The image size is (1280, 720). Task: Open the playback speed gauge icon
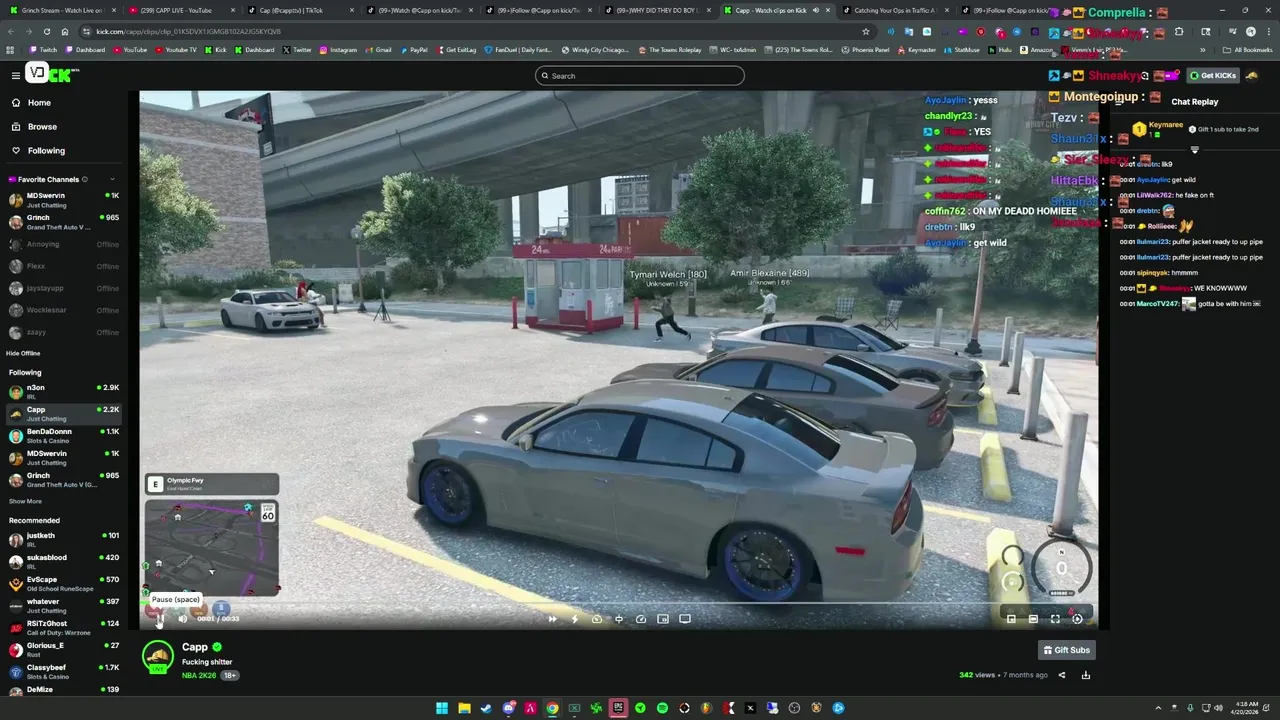click(641, 619)
